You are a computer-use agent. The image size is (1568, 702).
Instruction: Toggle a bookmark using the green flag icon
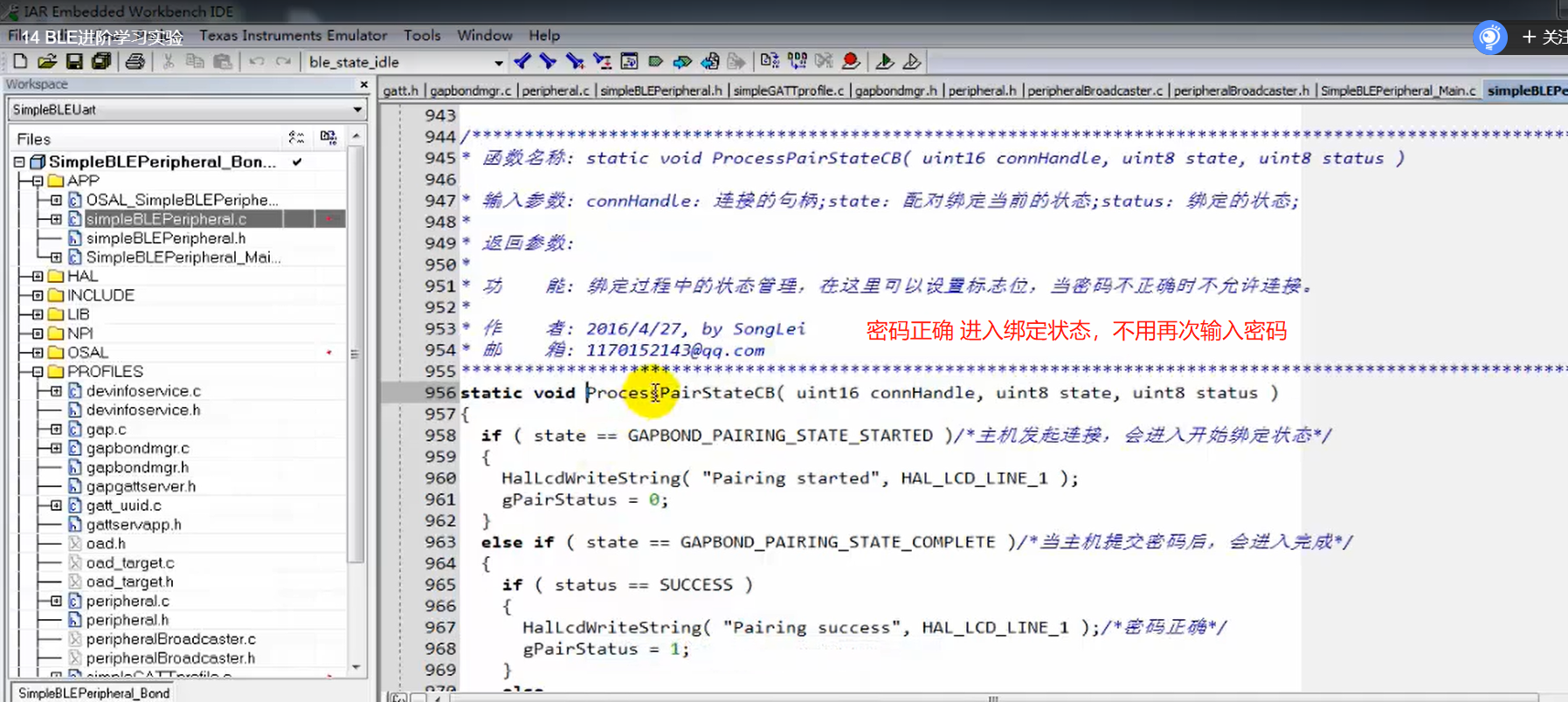tap(655, 61)
